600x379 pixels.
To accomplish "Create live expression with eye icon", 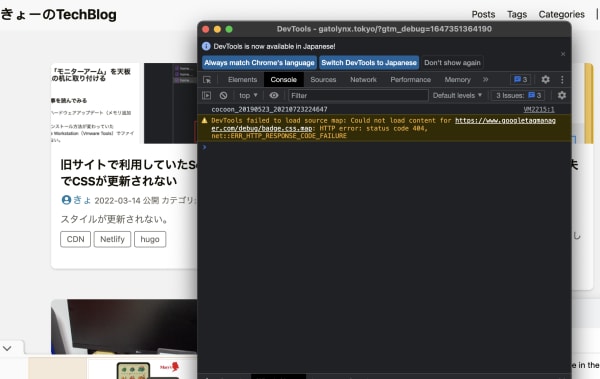I will pyautogui.click(x=274, y=95).
